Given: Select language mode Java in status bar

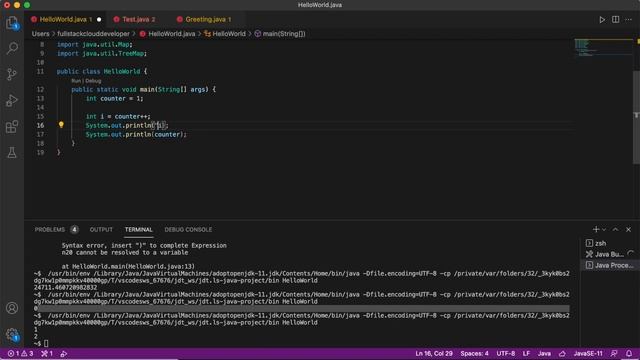Looking at the screenshot, I should coord(544,353).
